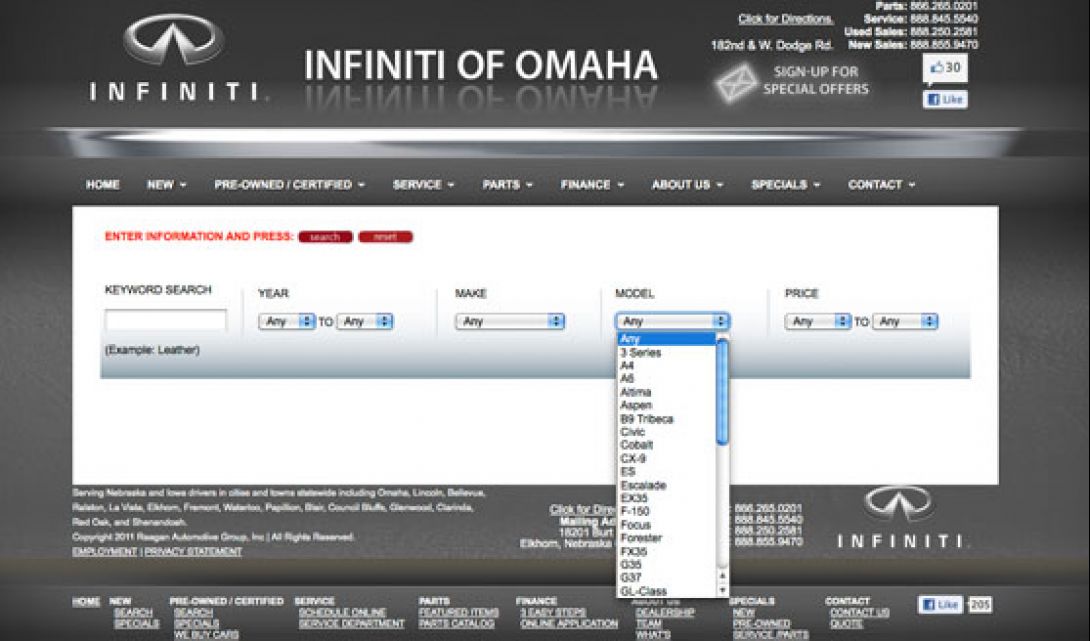Screen dimensions: 1090x641
Task: Select 3 Series in the model list
Action: [666, 352]
